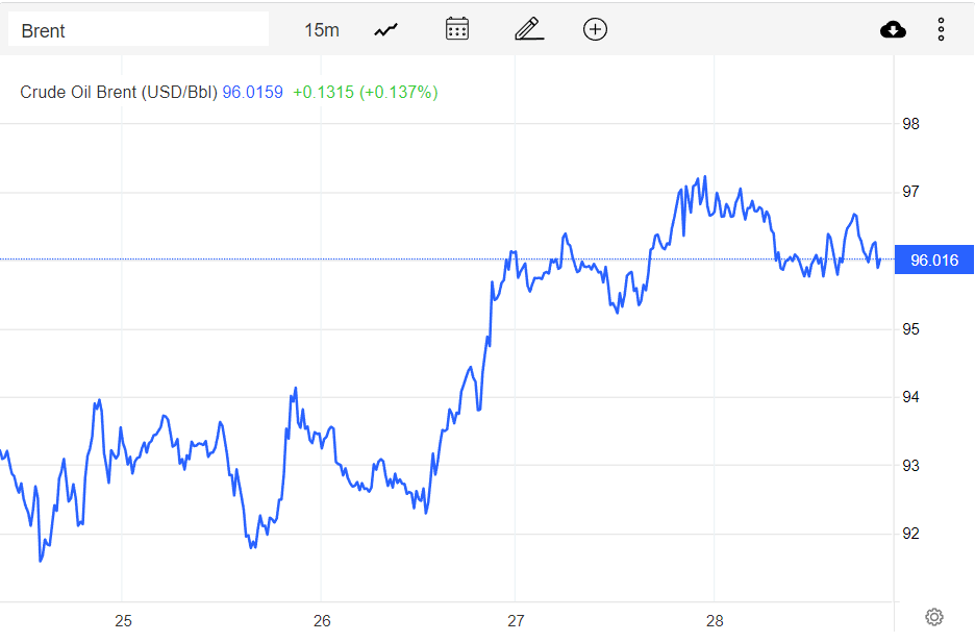
Task: Open the 15m interval dropdown
Action: (321, 30)
